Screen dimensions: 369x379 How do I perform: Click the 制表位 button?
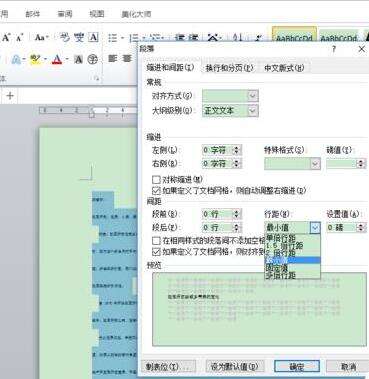click(168, 367)
